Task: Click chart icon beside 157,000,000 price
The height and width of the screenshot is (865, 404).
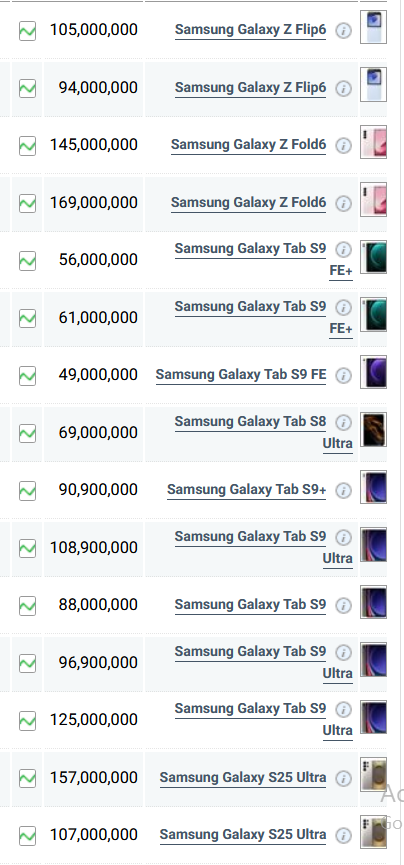Action: (28, 778)
